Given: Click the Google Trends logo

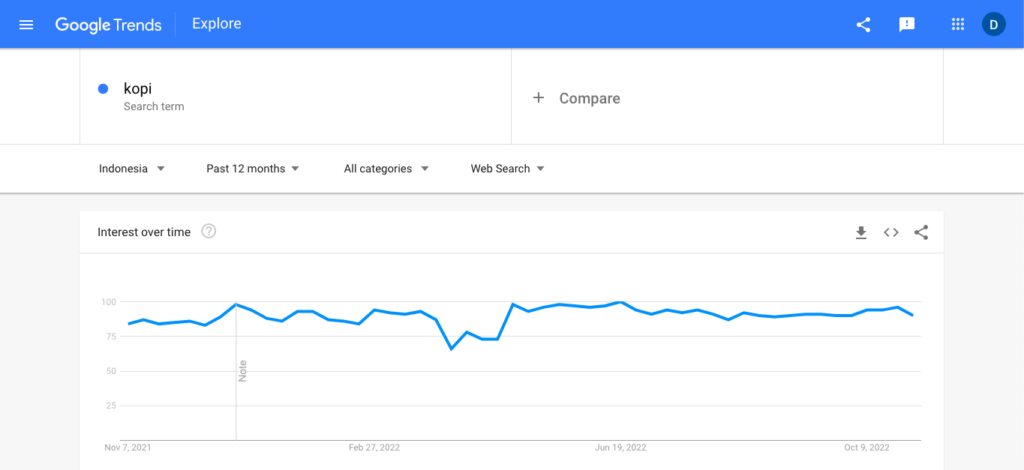Looking at the screenshot, I should (108, 25).
